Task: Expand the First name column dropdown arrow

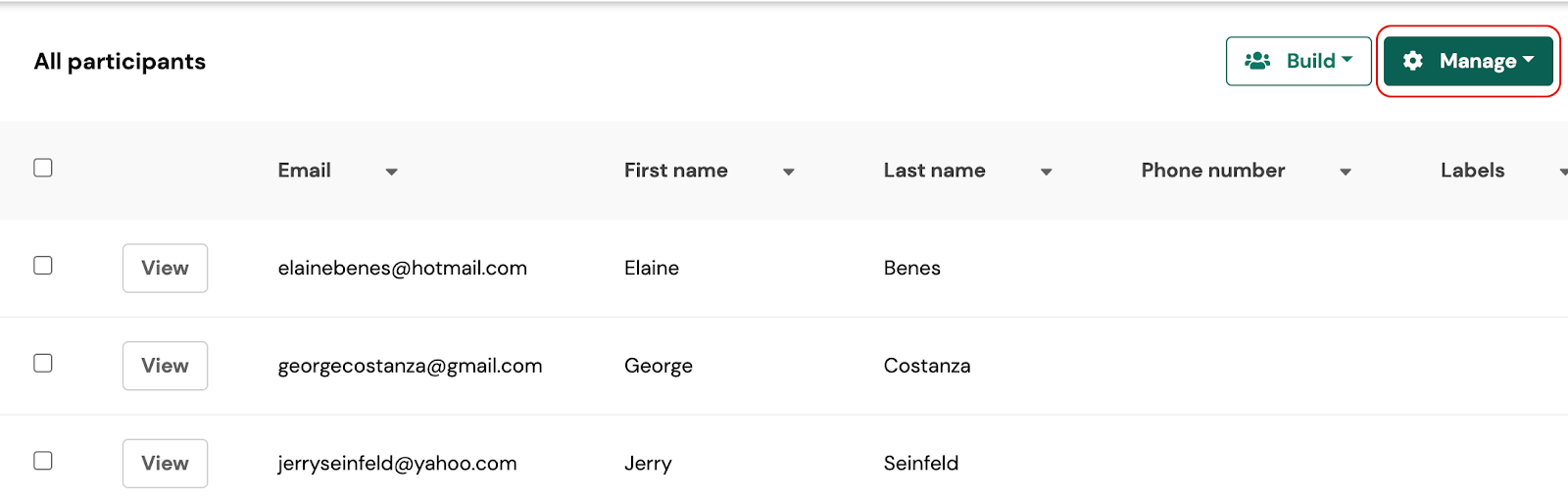Action: click(x=788, y=172)
